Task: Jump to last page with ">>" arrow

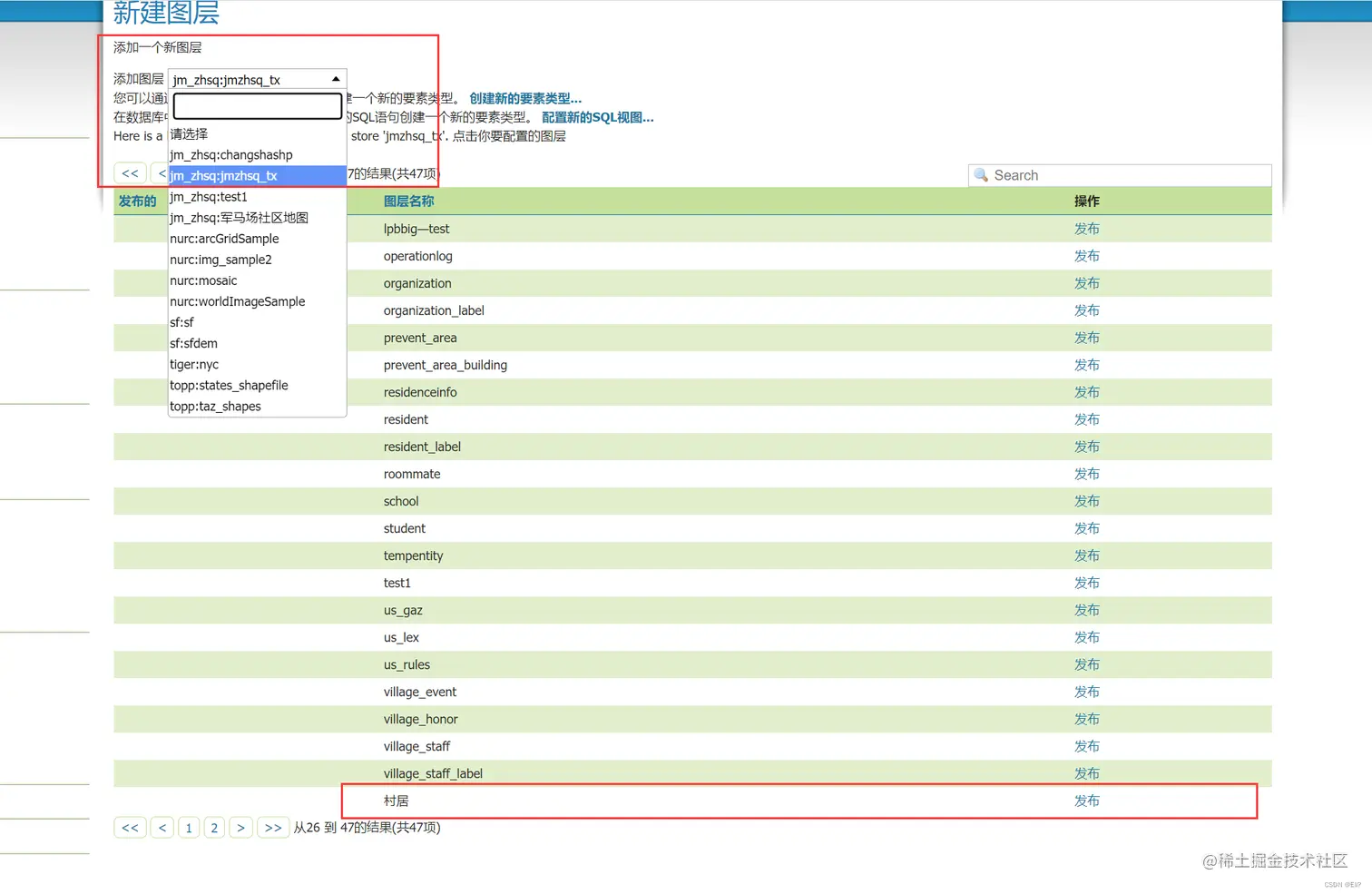Action: click(272, 827)
